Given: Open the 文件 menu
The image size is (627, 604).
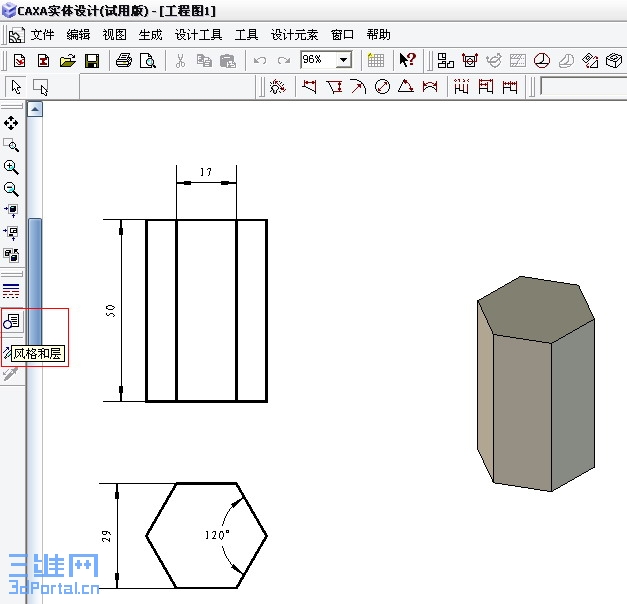Looking at the screenshot, I should (x=42, y=35).
